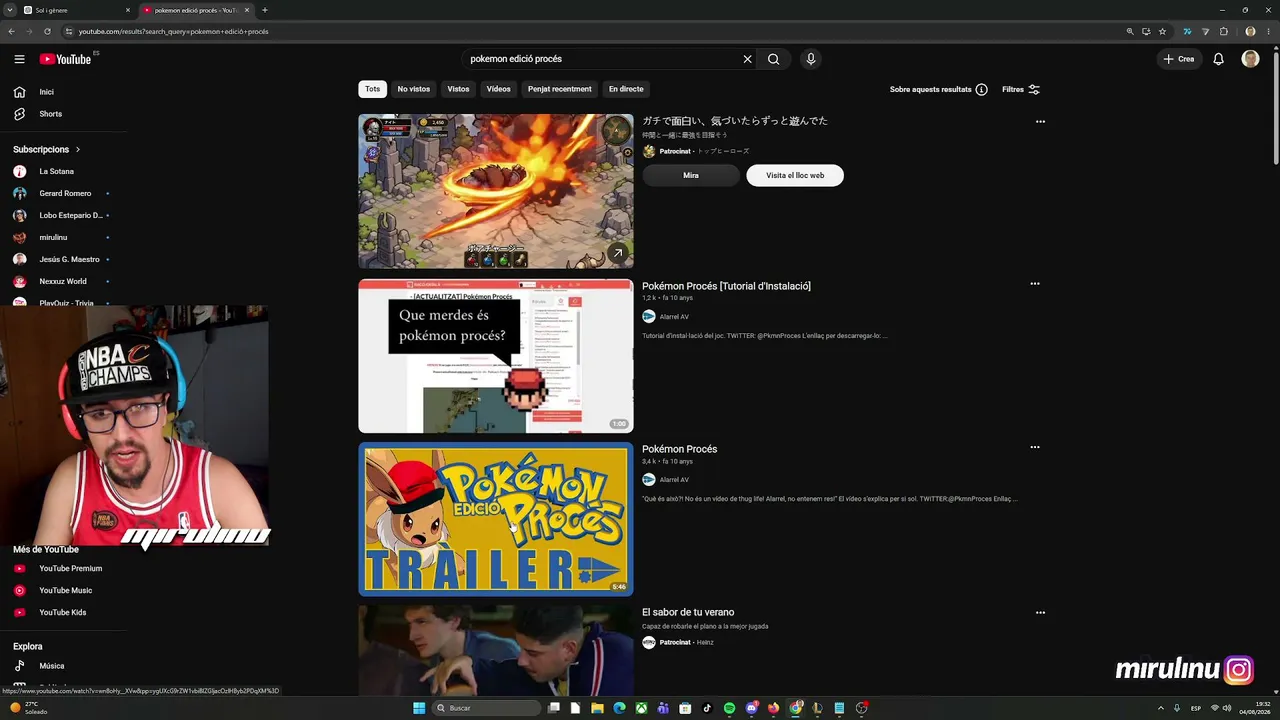Open the El sabor de tu verano title
Screen dimensions: 1280x720
point(688,612)
